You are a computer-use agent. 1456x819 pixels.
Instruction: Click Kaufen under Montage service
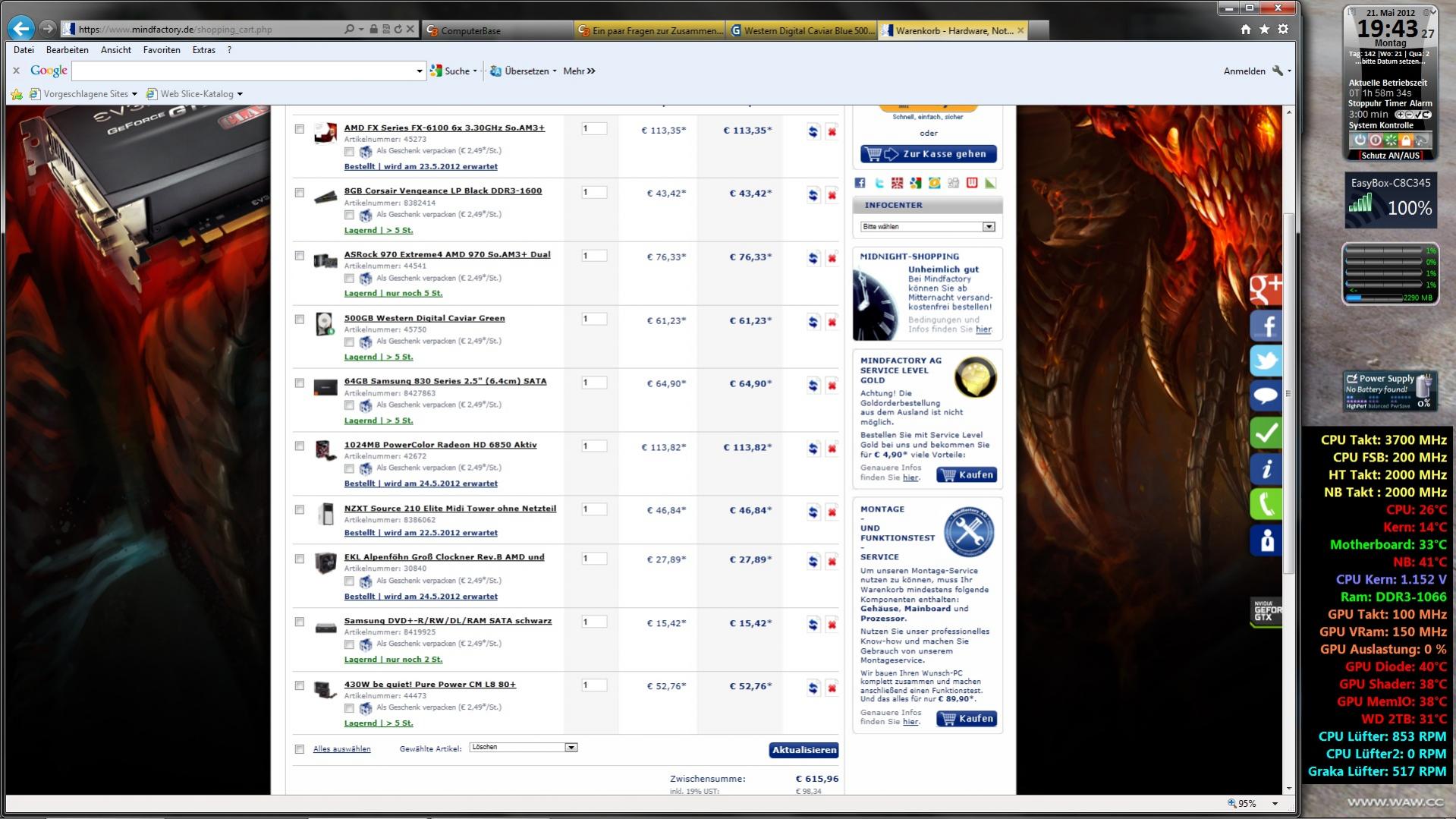pyautogui.click(x=967, y=719)
